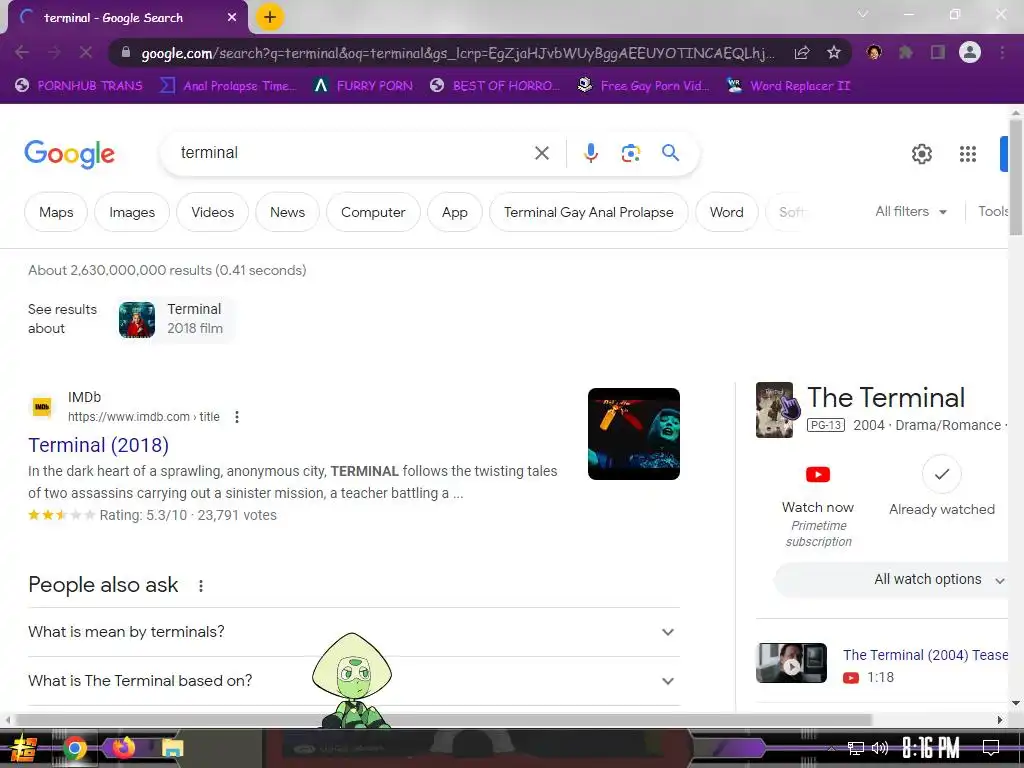
Task: Show hidden system tray icons
Action: [x=831, y=748]
